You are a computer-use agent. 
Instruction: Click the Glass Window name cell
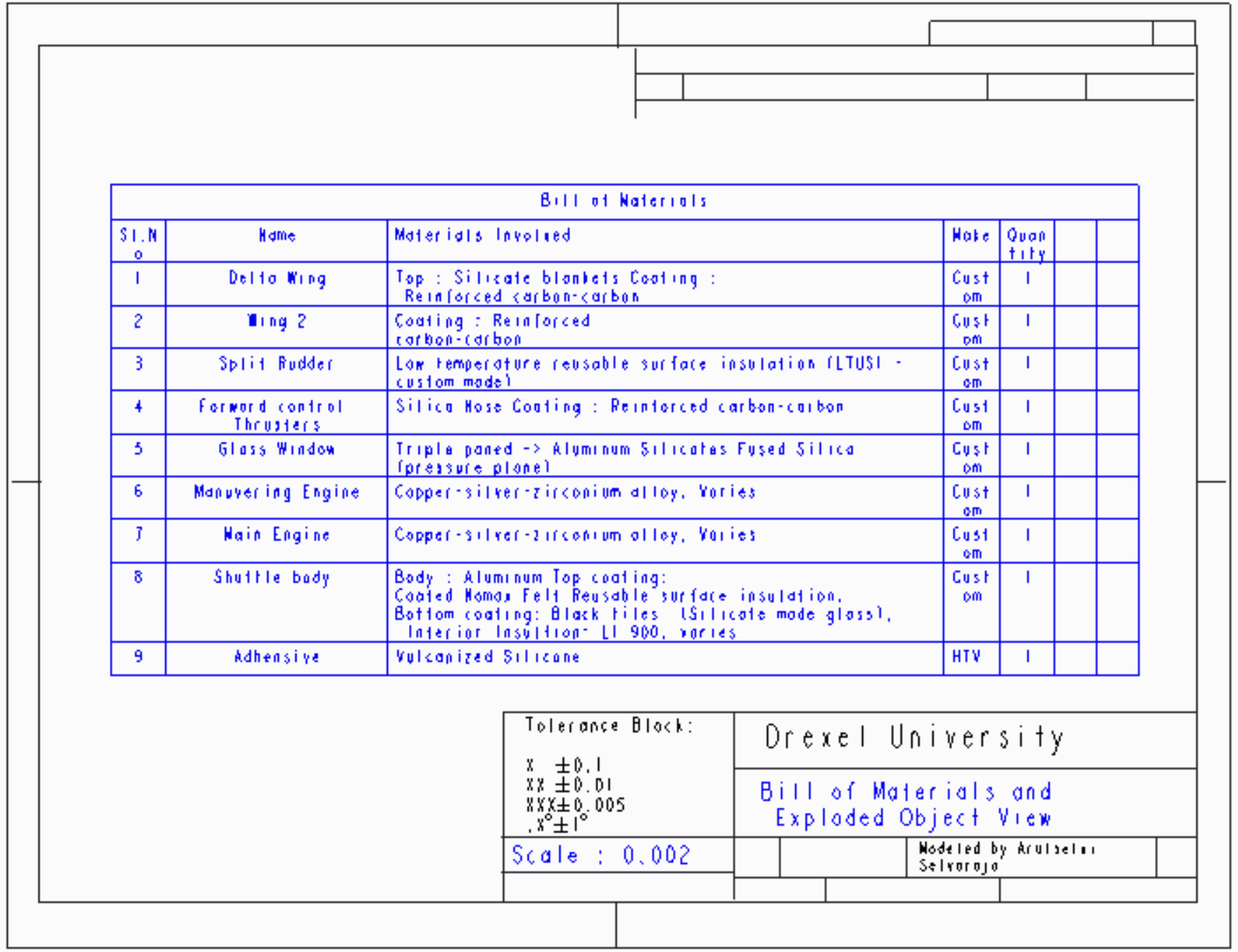point(277,450)
